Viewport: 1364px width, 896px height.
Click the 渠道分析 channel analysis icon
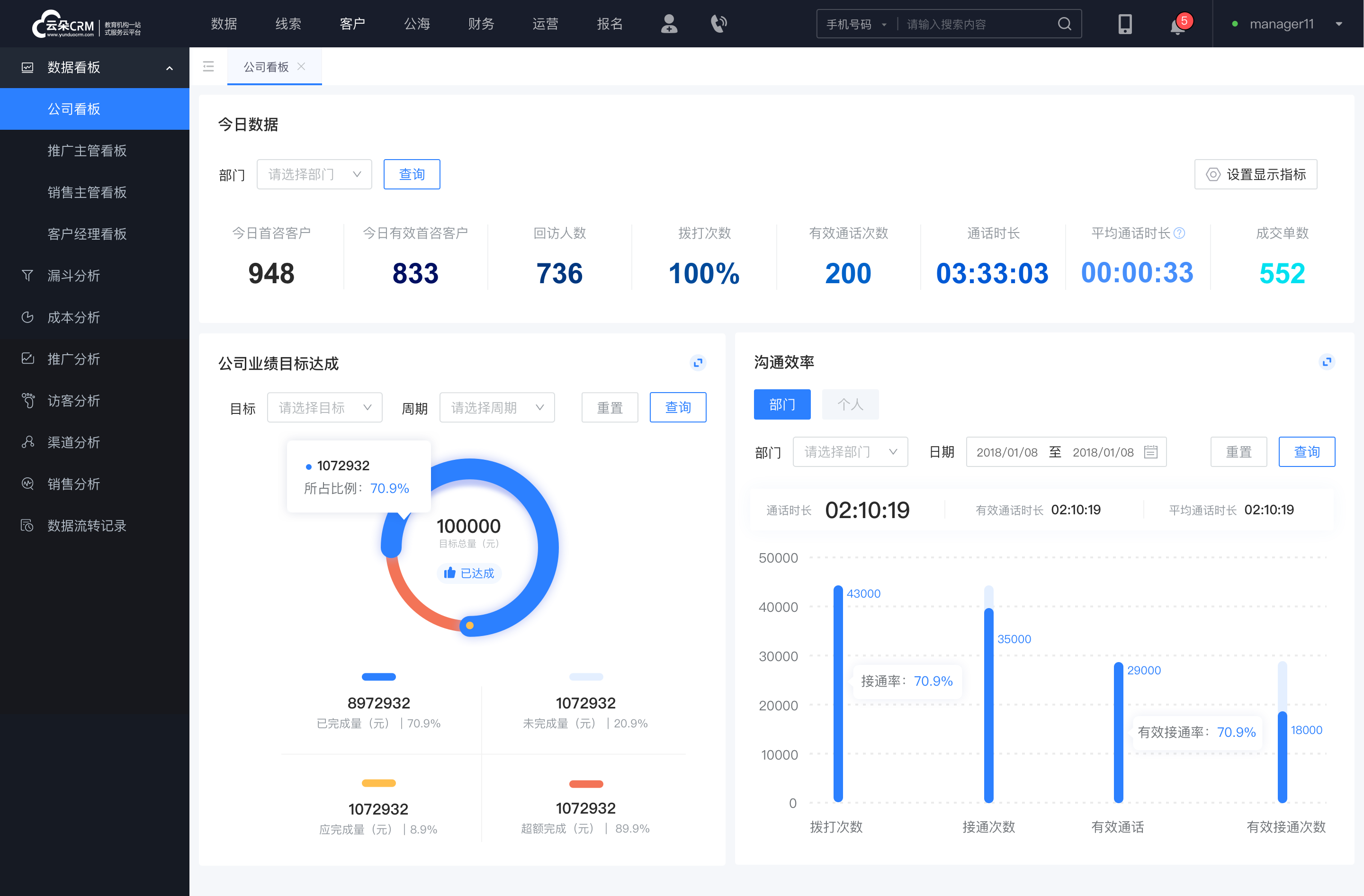point(28,441)
